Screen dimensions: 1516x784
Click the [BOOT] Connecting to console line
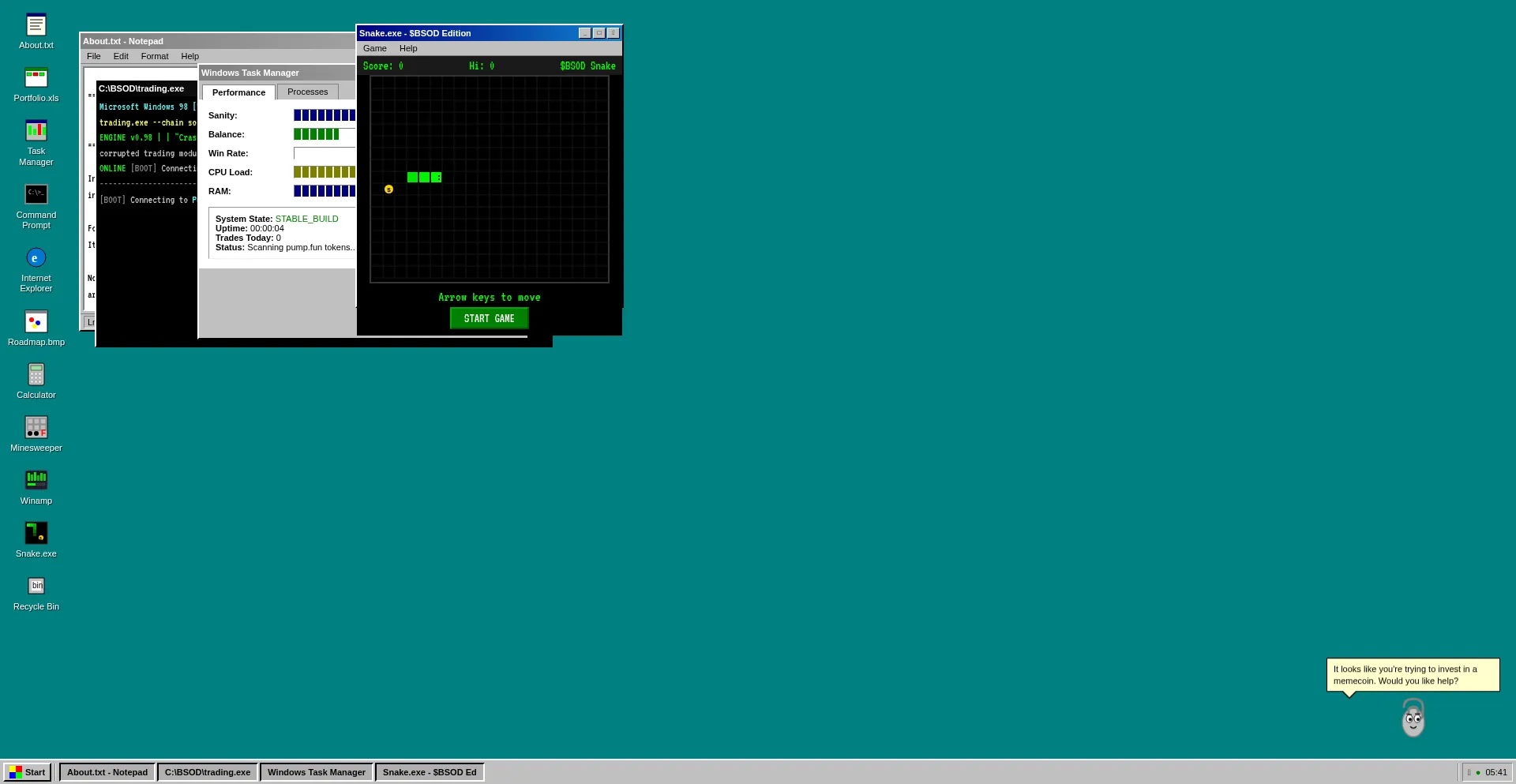pos(148,201)
